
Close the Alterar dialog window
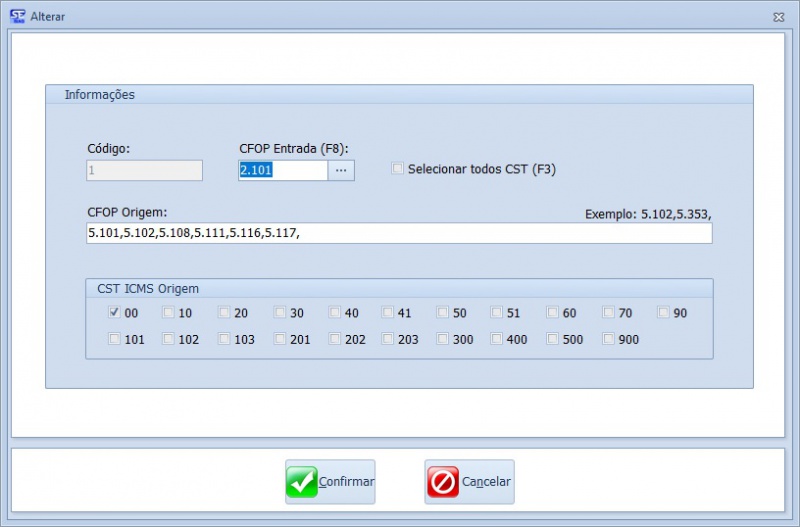tap(778, 17)
